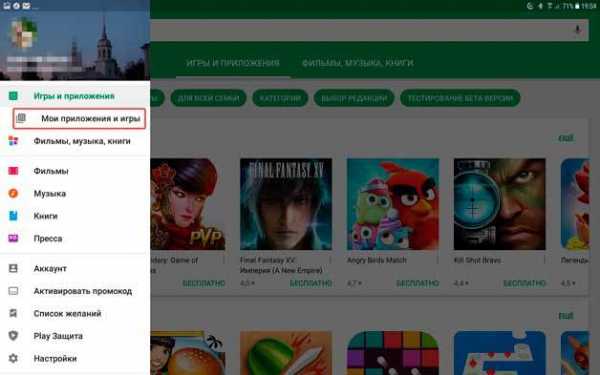Click the blue Книги icon
The width and height of the screenshot is (600, 375).
(13, 216)
